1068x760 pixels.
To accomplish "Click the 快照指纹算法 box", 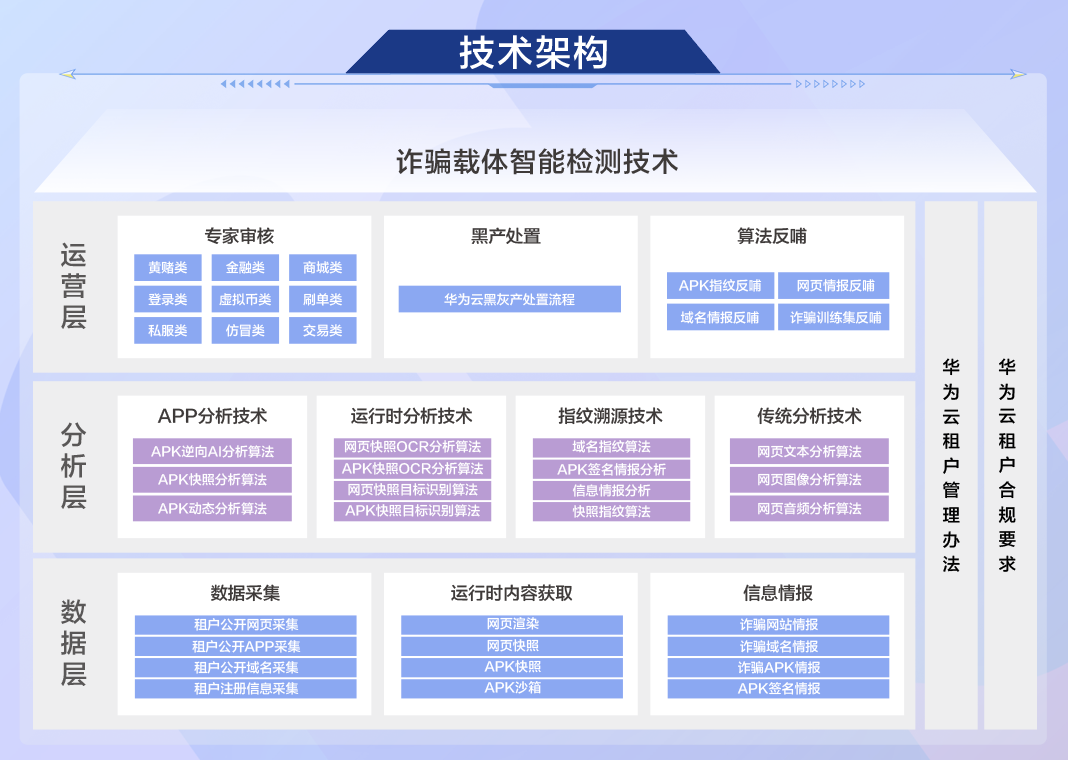I will click(611, 511).
